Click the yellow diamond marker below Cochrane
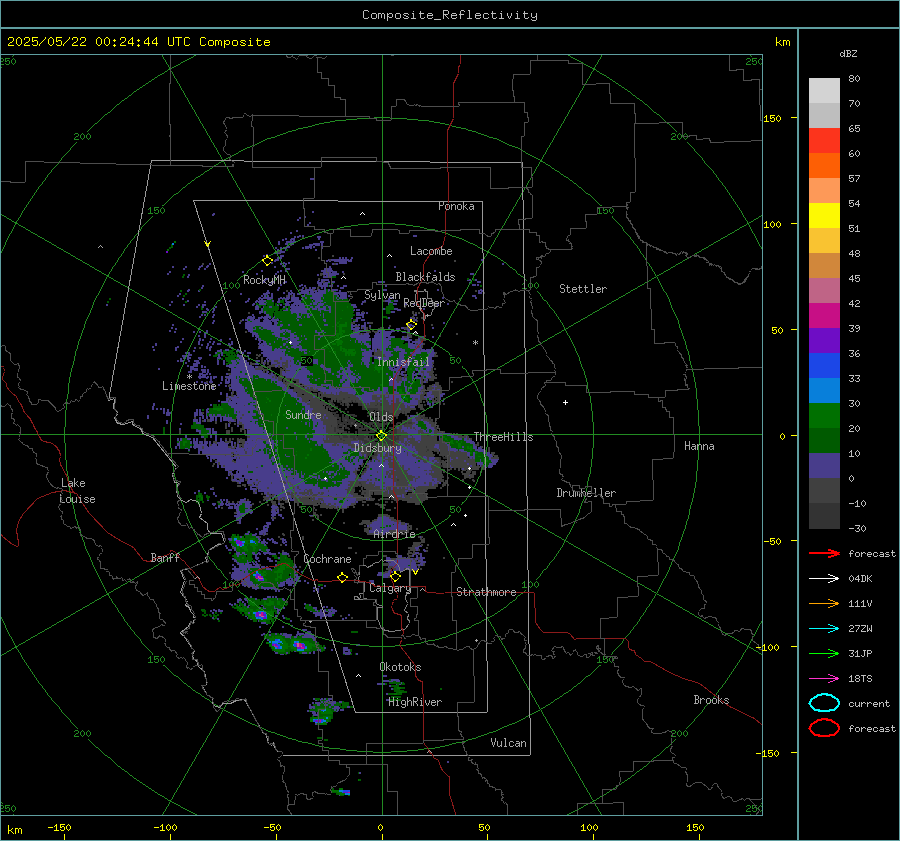Screen dimensions: 900x841 pyautogui.click(x=342, y=577)
